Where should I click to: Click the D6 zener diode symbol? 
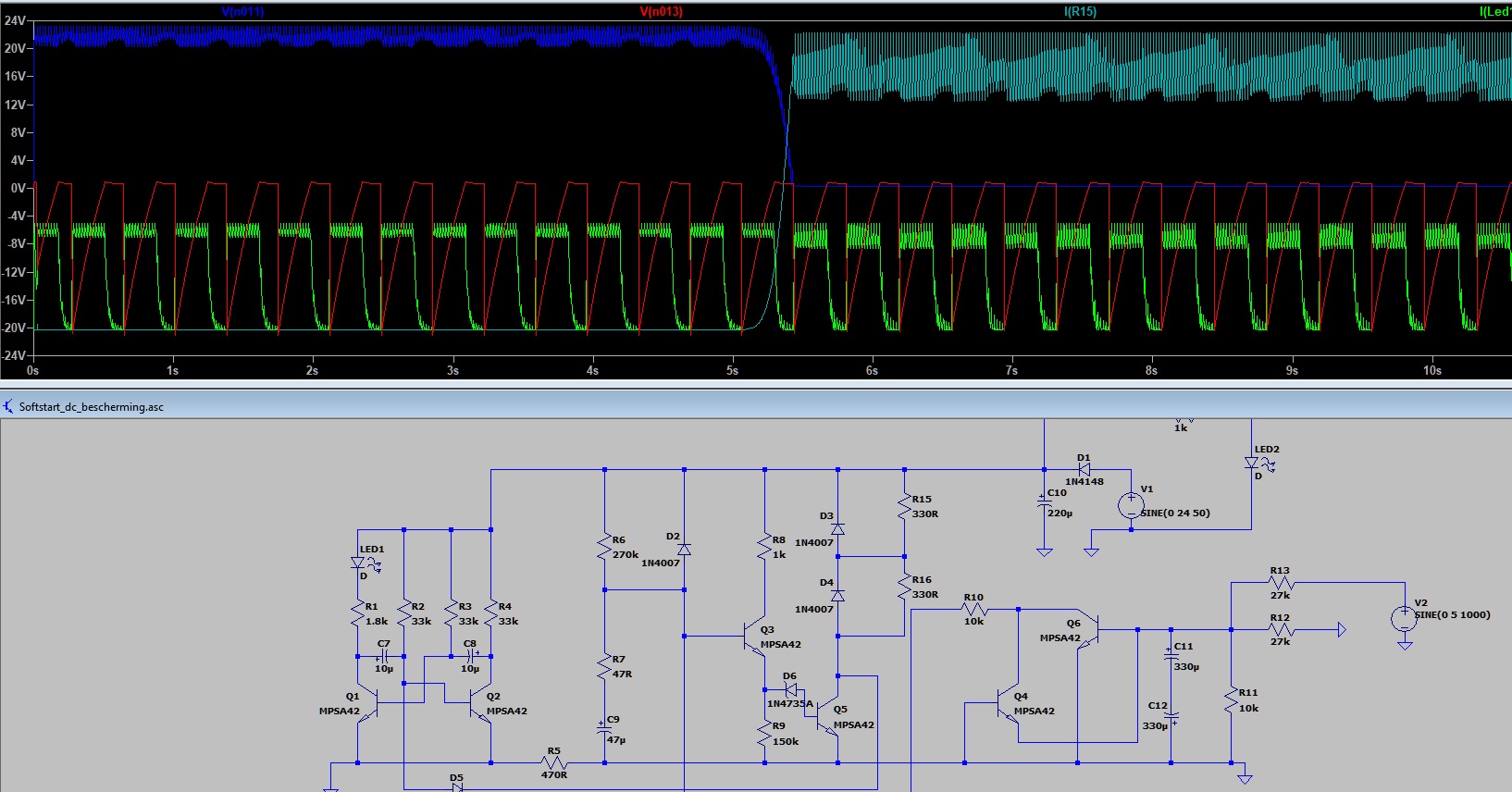790,689
